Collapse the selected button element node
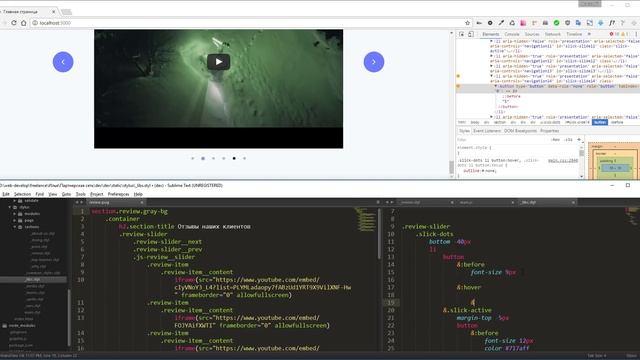The width and height of the screenshot is (640, 360). pos(496,87)
